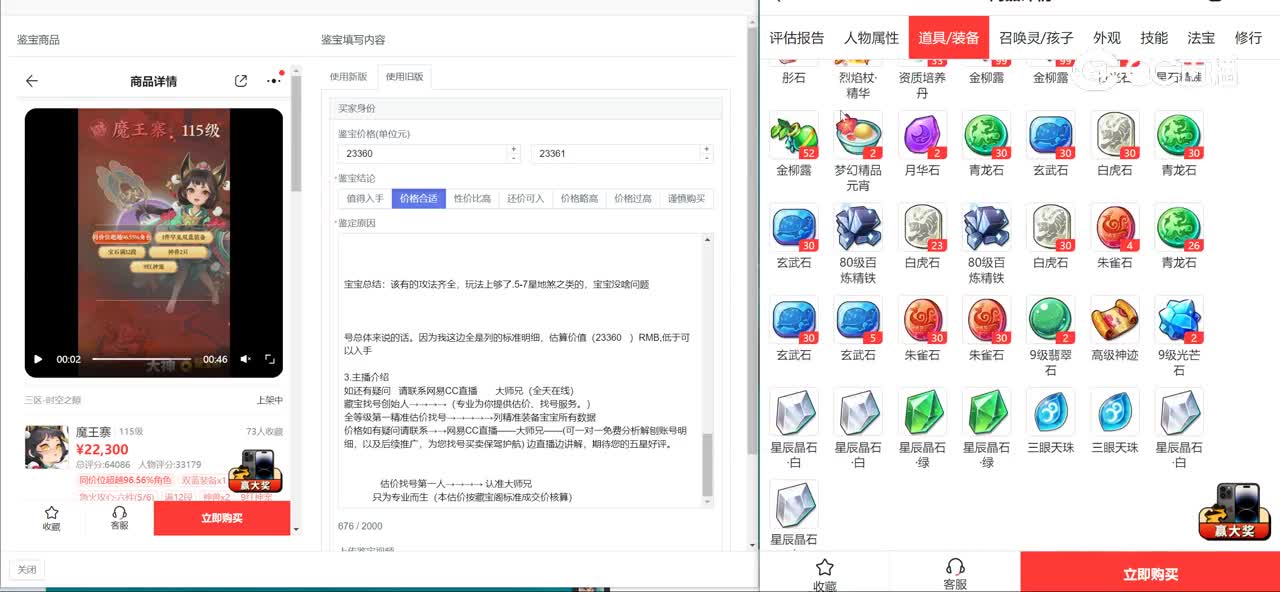Viewport: 1280px width, 592px height.
Task: Select the 值得入手 conclusion option
Action: pyautogui.click(x=365, y=198)
